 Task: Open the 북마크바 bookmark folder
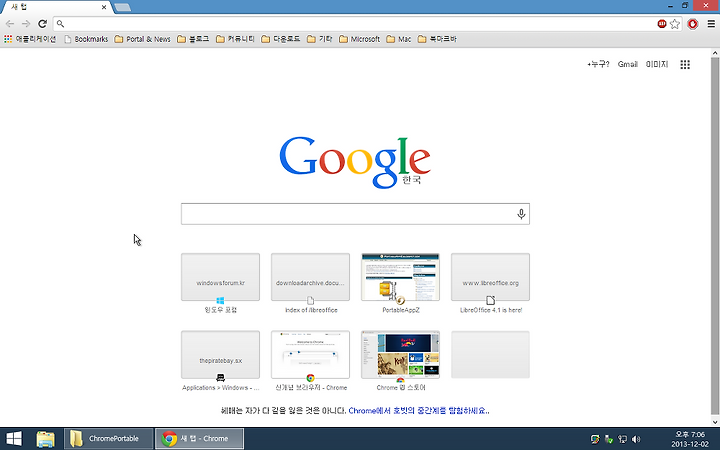(437, 39)
